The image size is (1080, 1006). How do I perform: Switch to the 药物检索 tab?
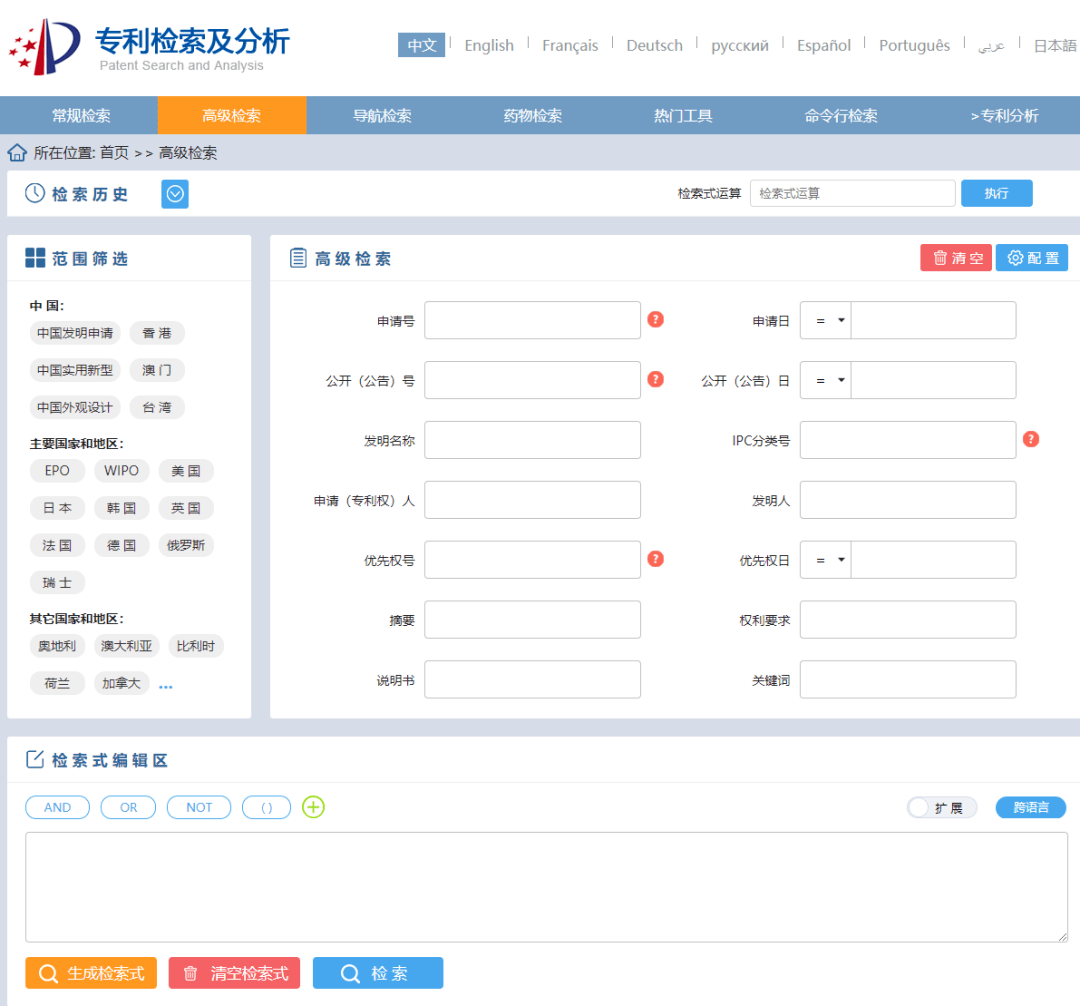pos(531,115)
